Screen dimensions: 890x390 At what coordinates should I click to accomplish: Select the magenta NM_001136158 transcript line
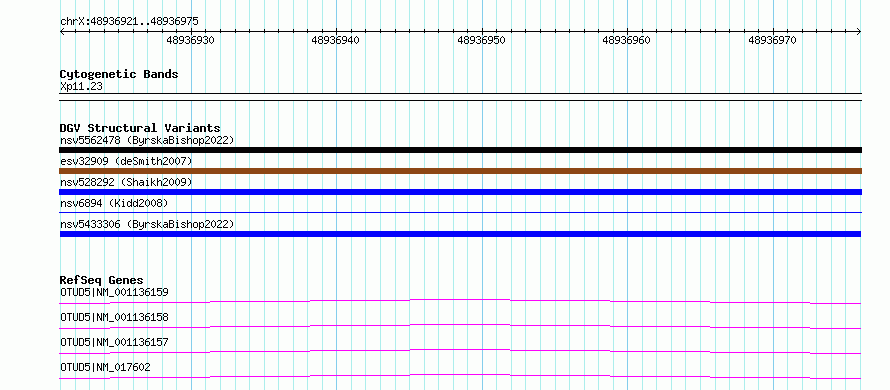(460, 326)
